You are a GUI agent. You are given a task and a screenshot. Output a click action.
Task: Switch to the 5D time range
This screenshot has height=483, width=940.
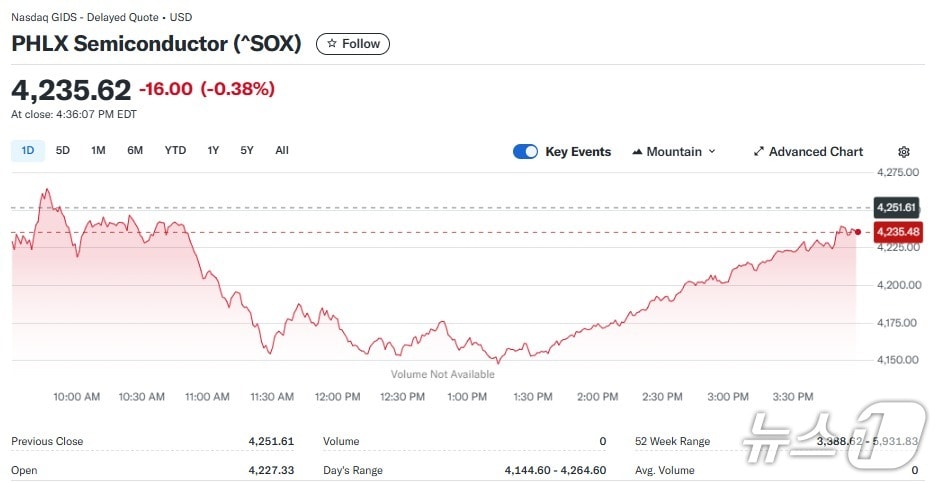click(x=63, y=151)
